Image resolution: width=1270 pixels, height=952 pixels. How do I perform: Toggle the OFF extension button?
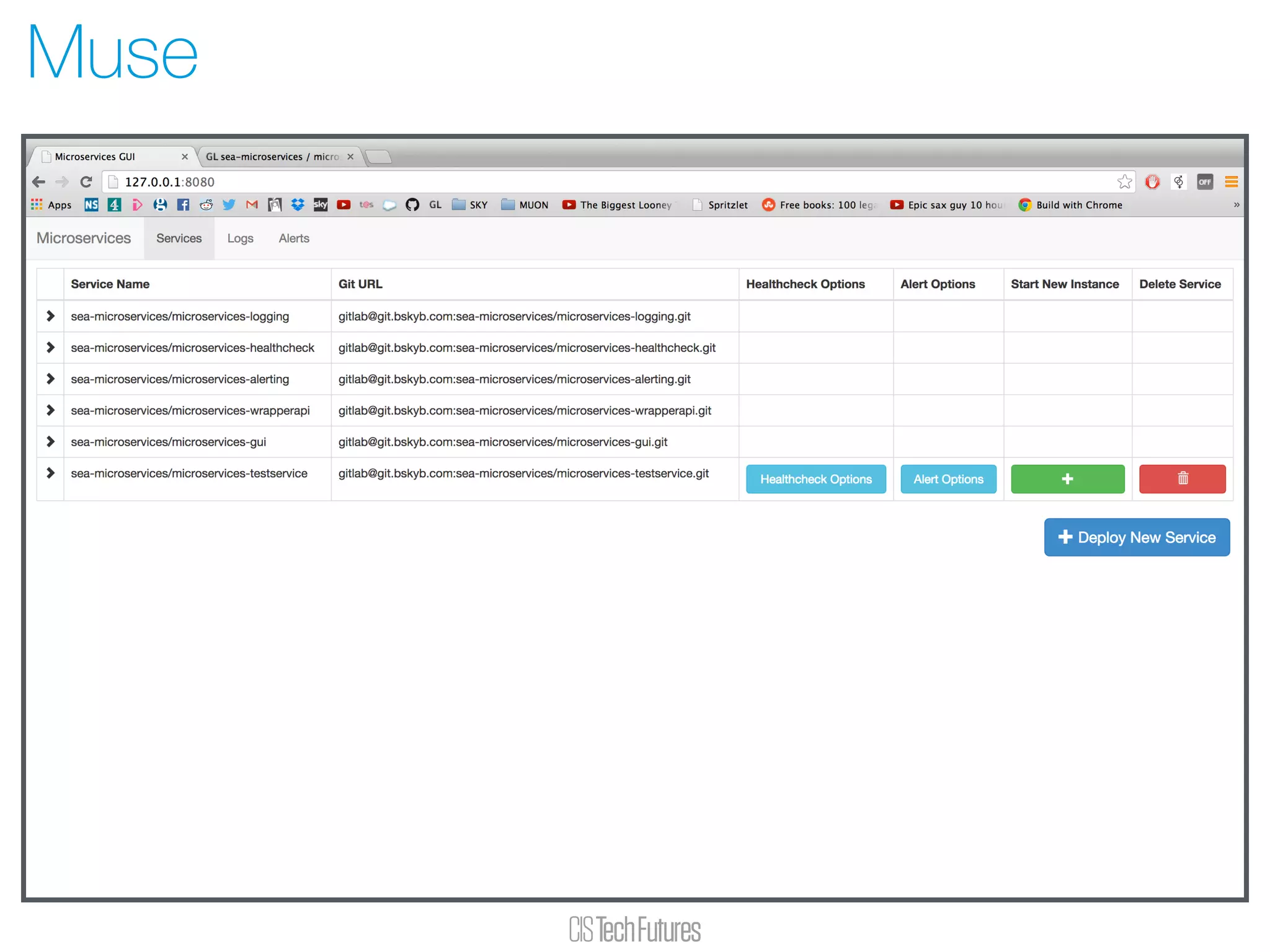(1204, 182)
